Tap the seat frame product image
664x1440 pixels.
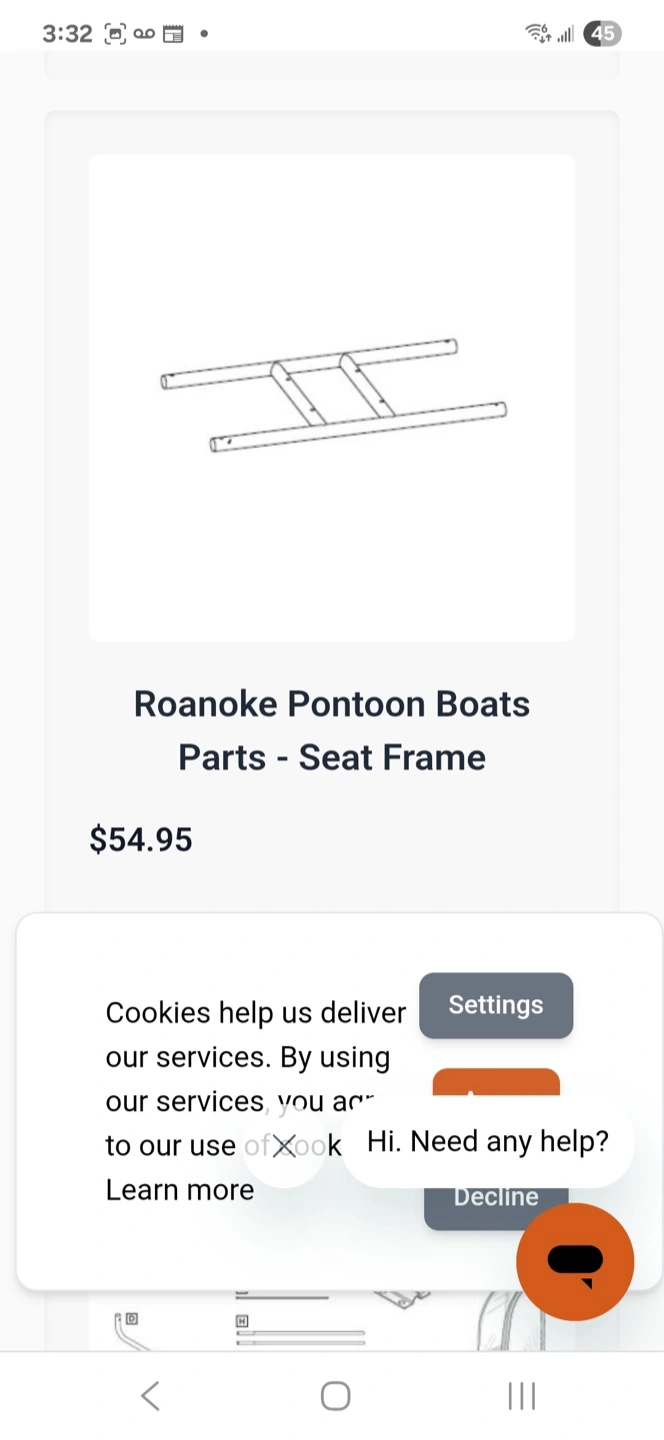(332, 397)
